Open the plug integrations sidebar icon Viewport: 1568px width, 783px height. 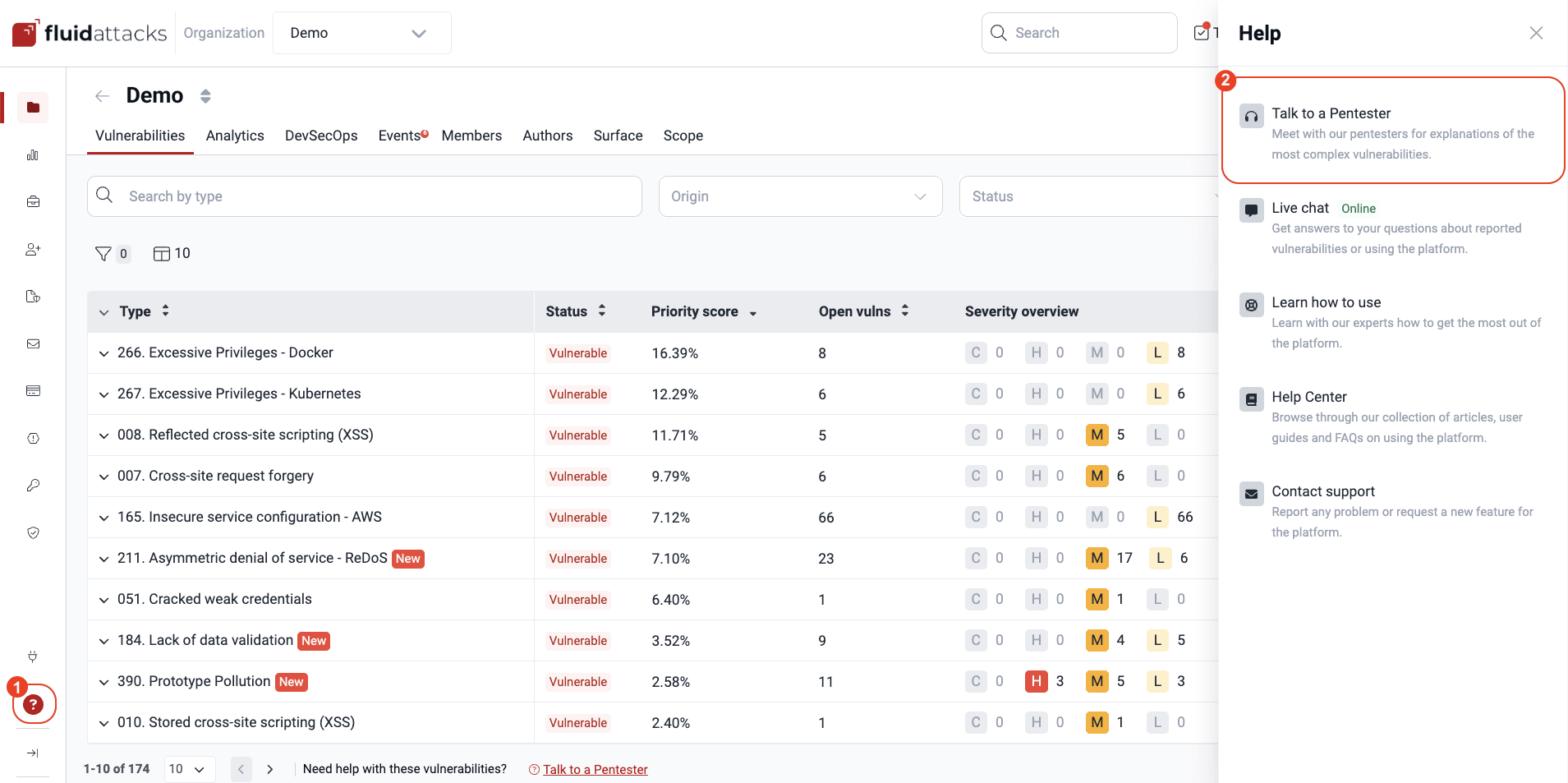[x=33, y=656]
